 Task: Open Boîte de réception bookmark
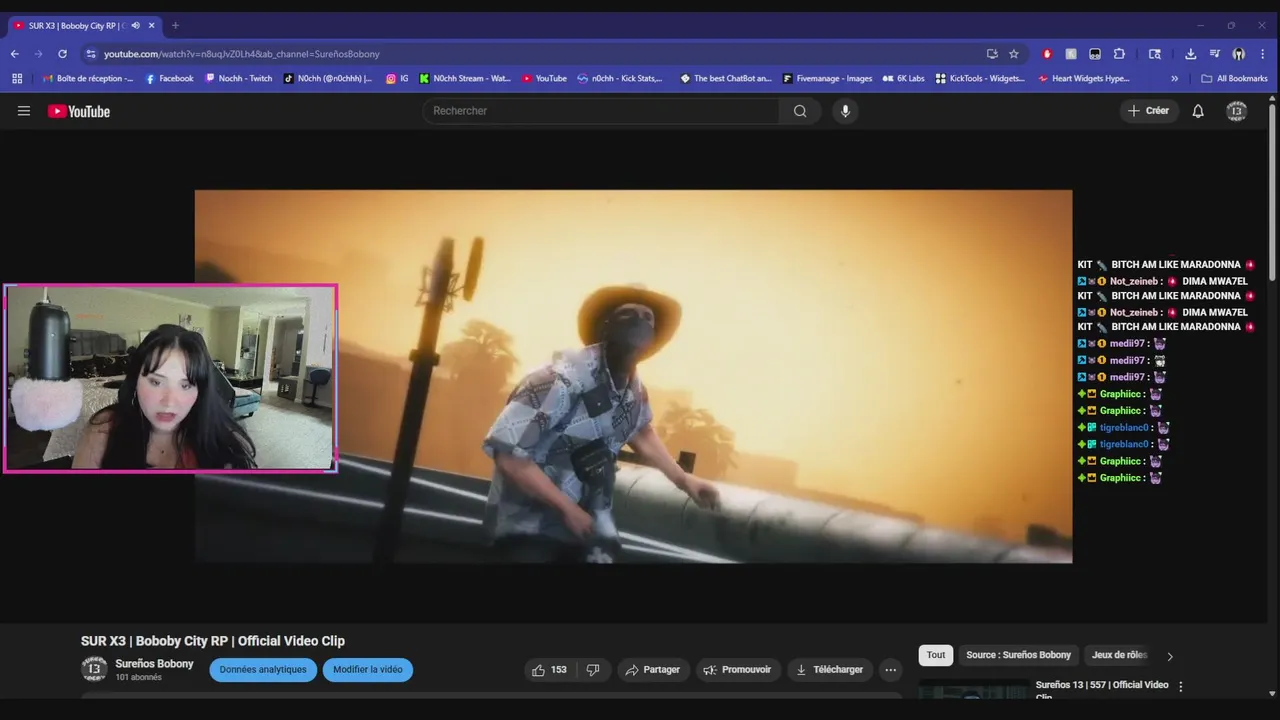click(x=88, y=78)
